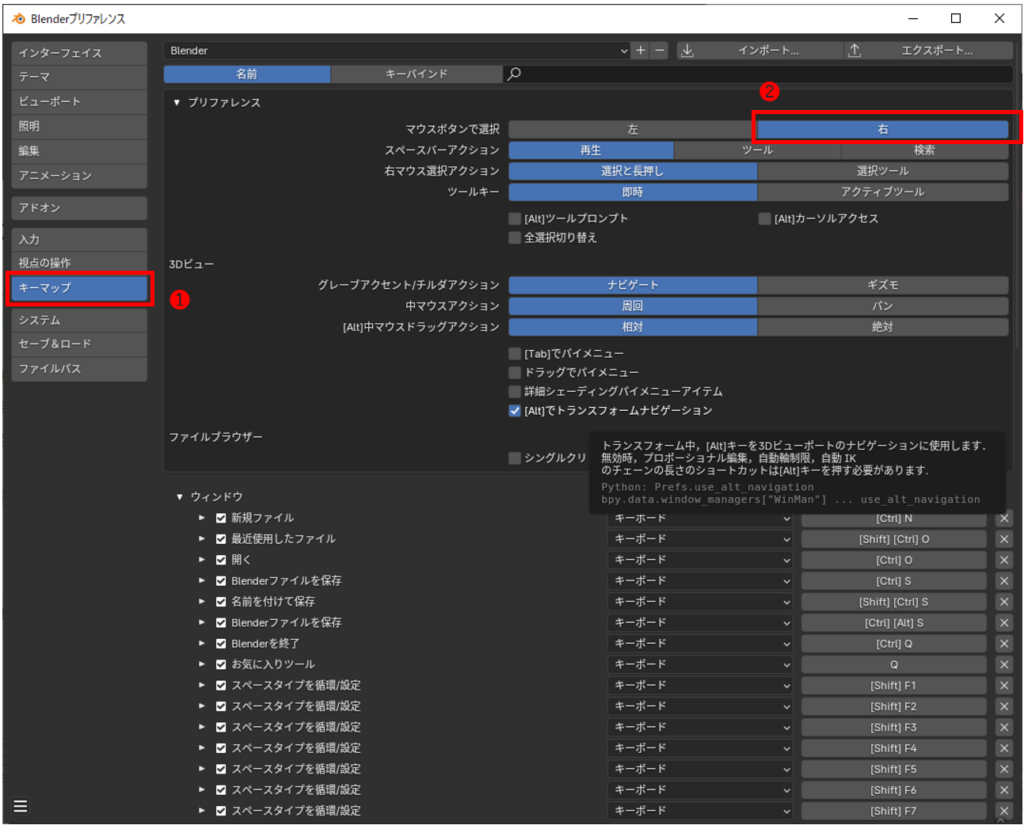The width and height of the screenshot is (1024, 825).
Task: Enable the [Tab]でパイメニュー checkbox
Action: [515, 354]
